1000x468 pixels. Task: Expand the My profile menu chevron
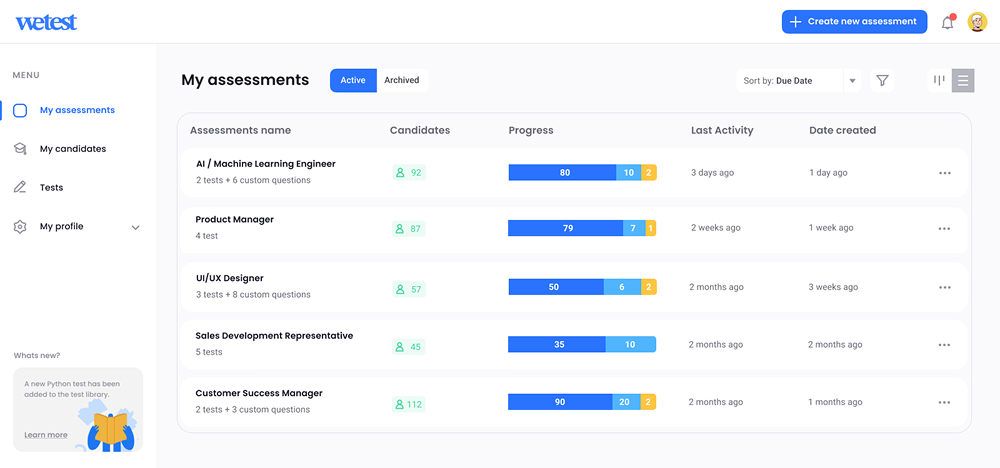(x=135, y=227)
